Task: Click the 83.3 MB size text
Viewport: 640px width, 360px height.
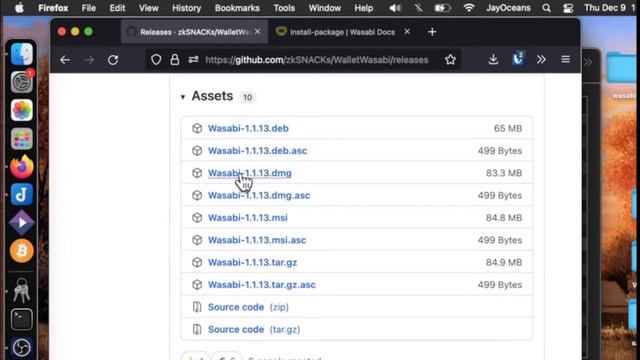Action: pyautogui.click(x=504, y=173)
